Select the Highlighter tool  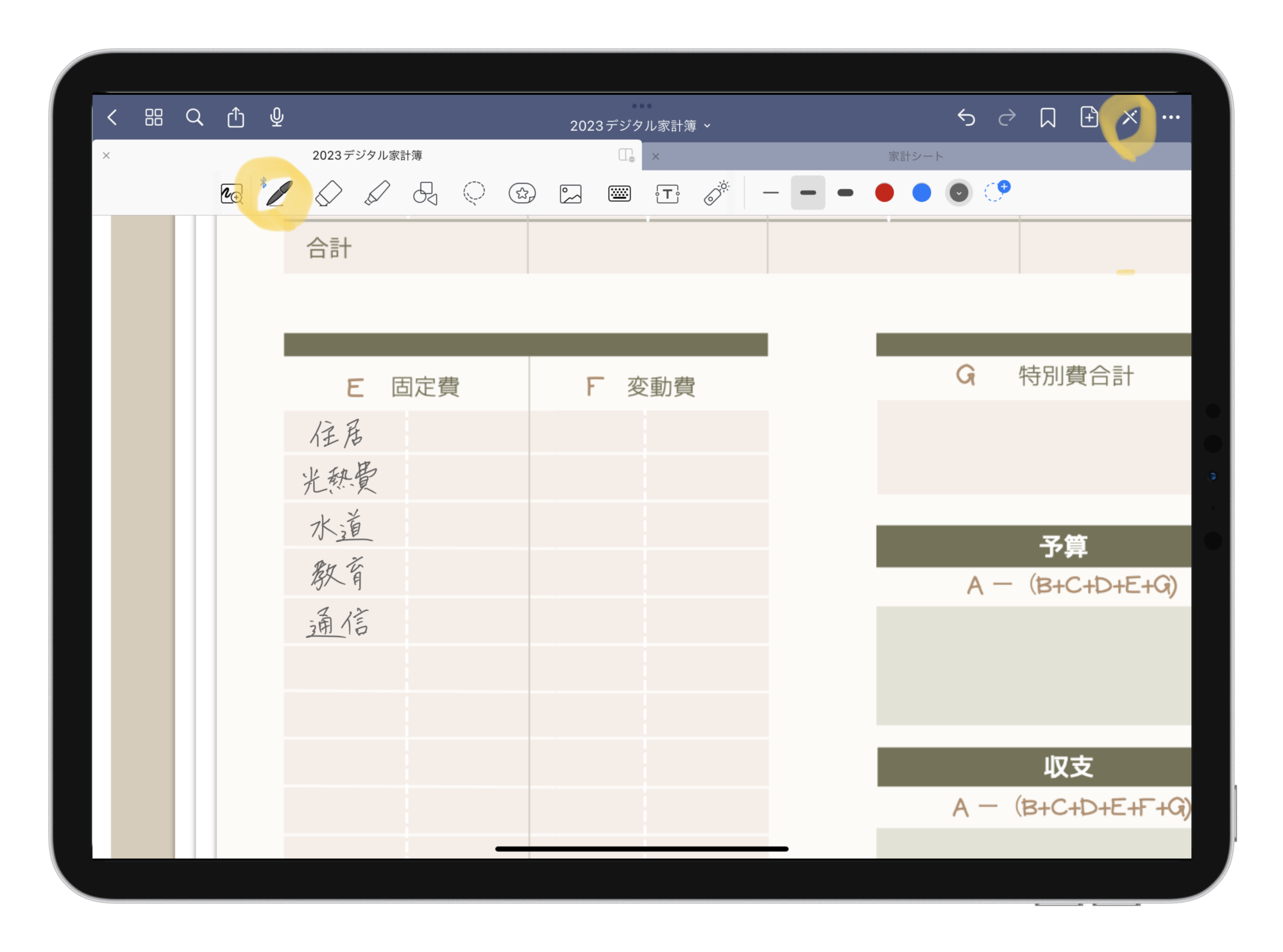[377, 193]
